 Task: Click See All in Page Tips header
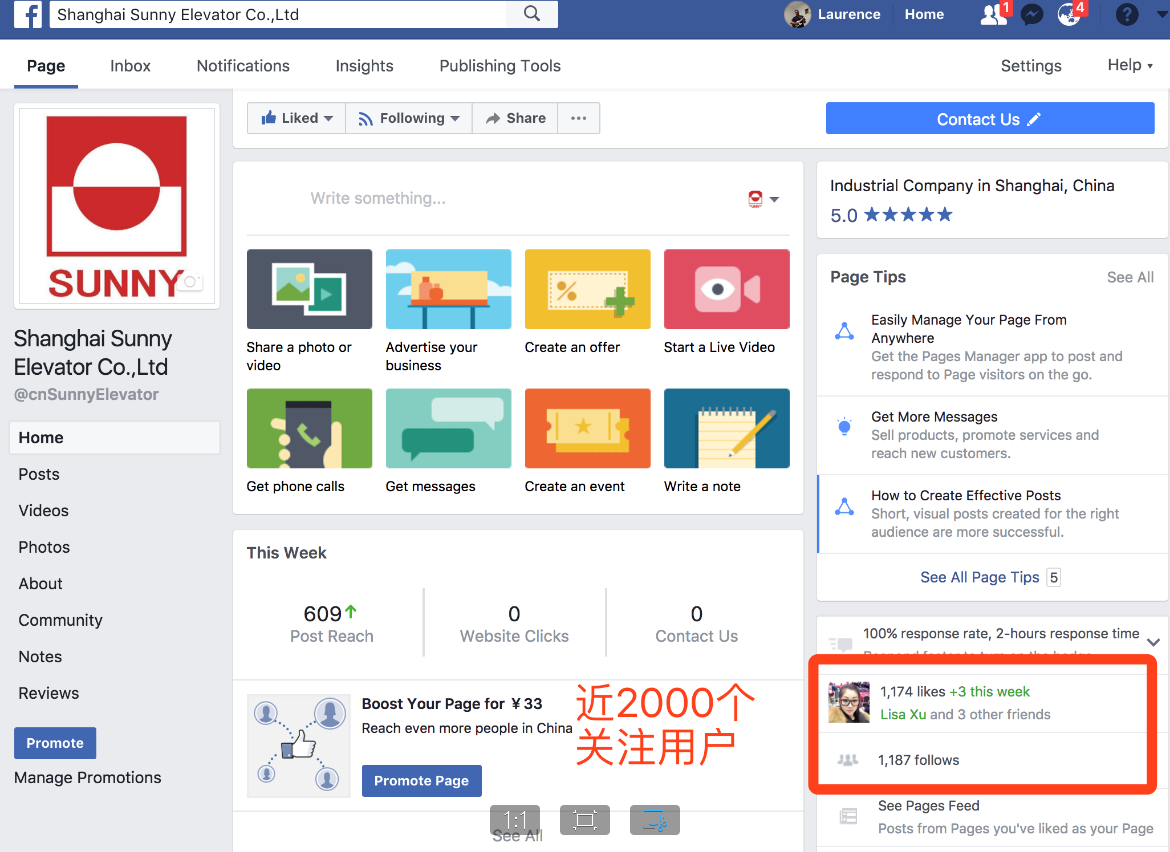(1130, 278)
